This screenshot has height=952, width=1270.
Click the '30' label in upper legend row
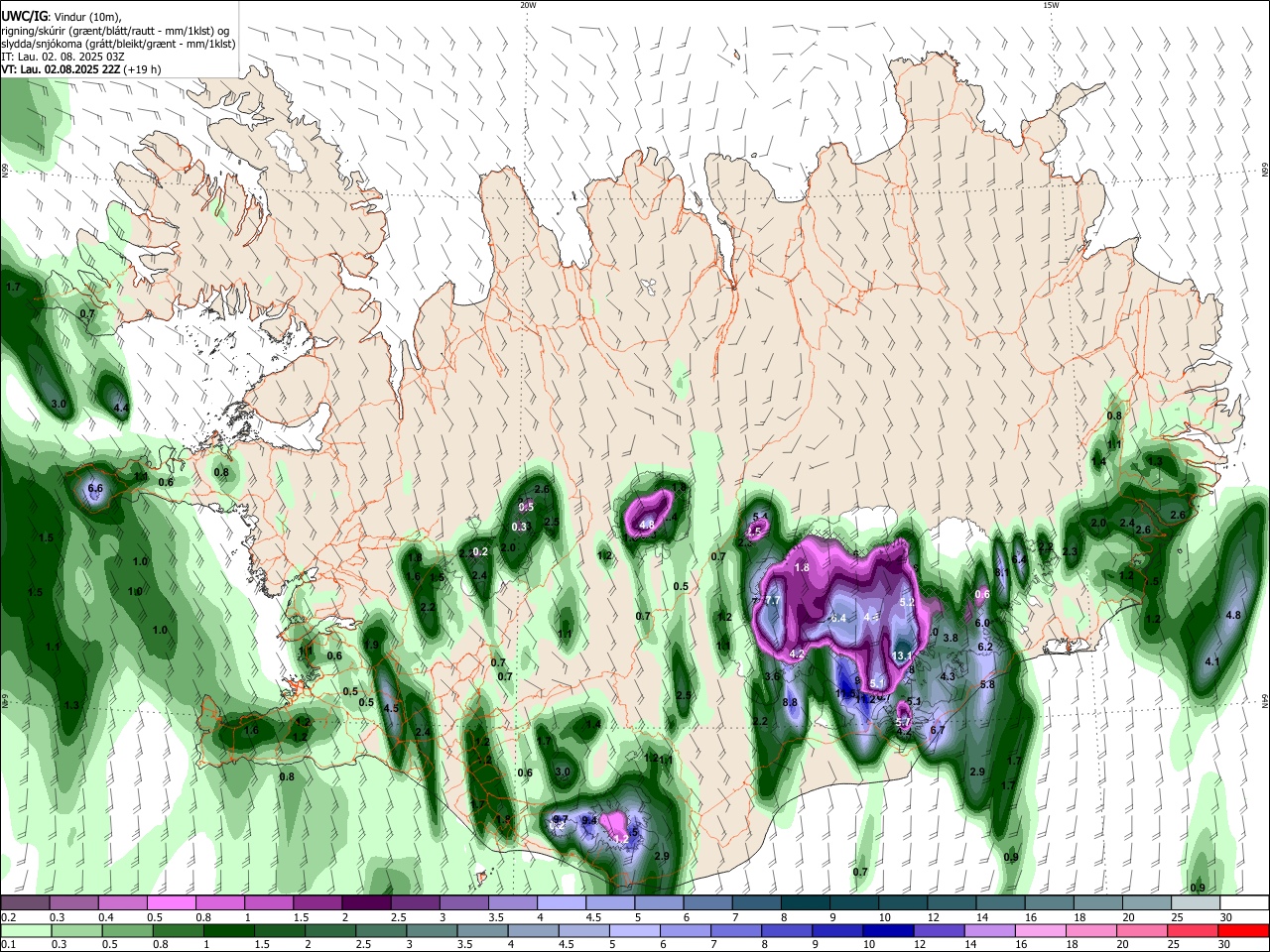pos(1226,917)
